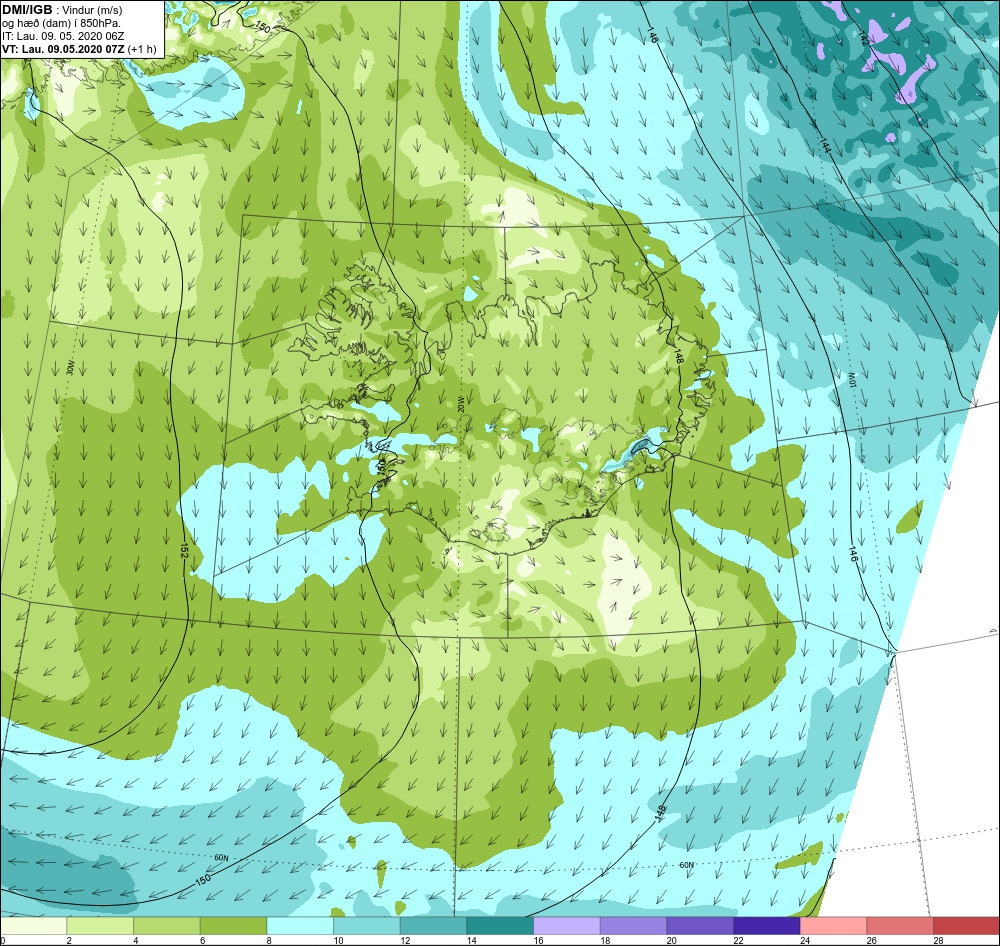Click the '20W' longitude label over Iceland
Screen dimensions: 1000x946
pyautogui.click(x=460, y=403)
